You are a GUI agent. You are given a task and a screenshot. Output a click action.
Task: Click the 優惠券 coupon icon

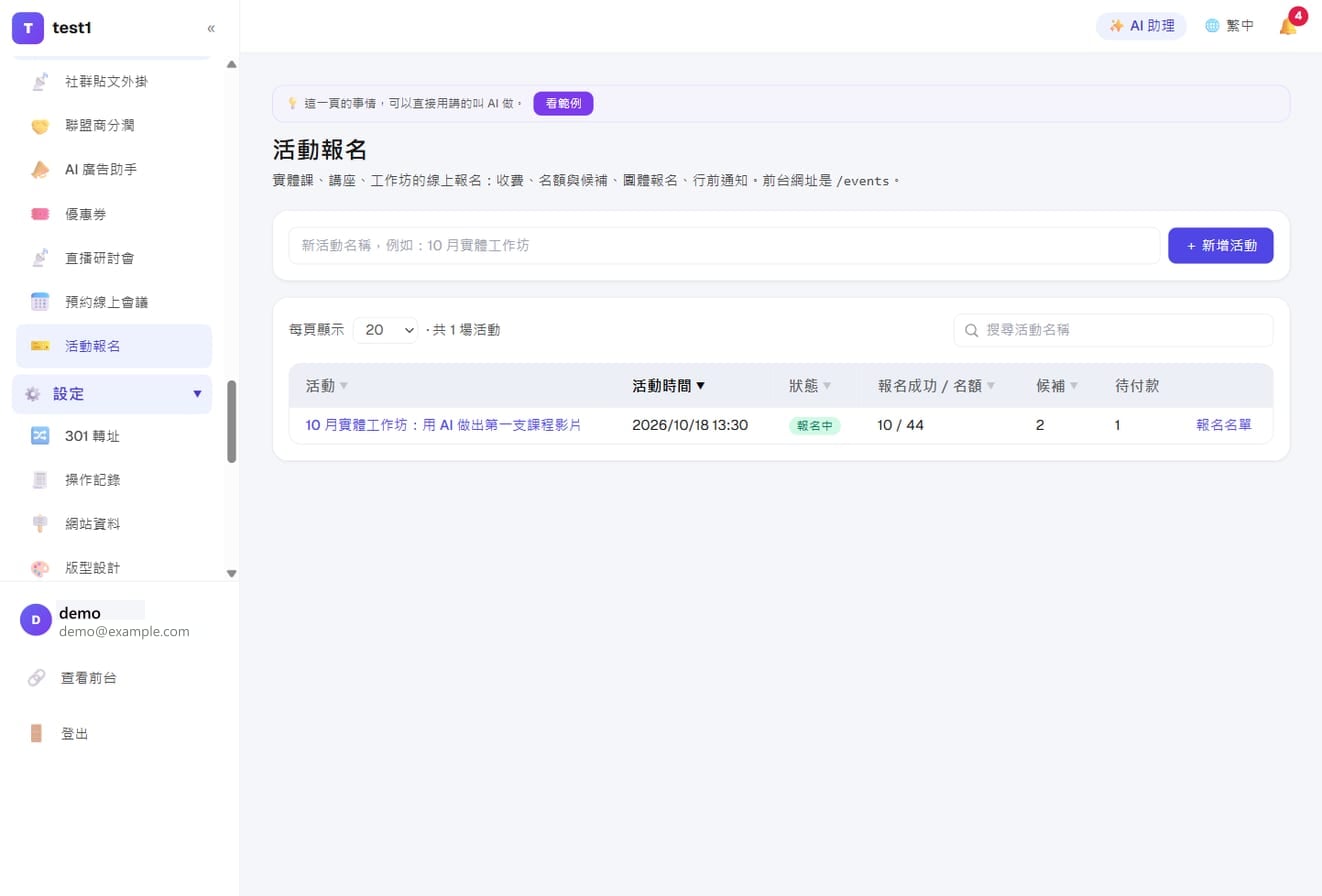click(40, 213)
